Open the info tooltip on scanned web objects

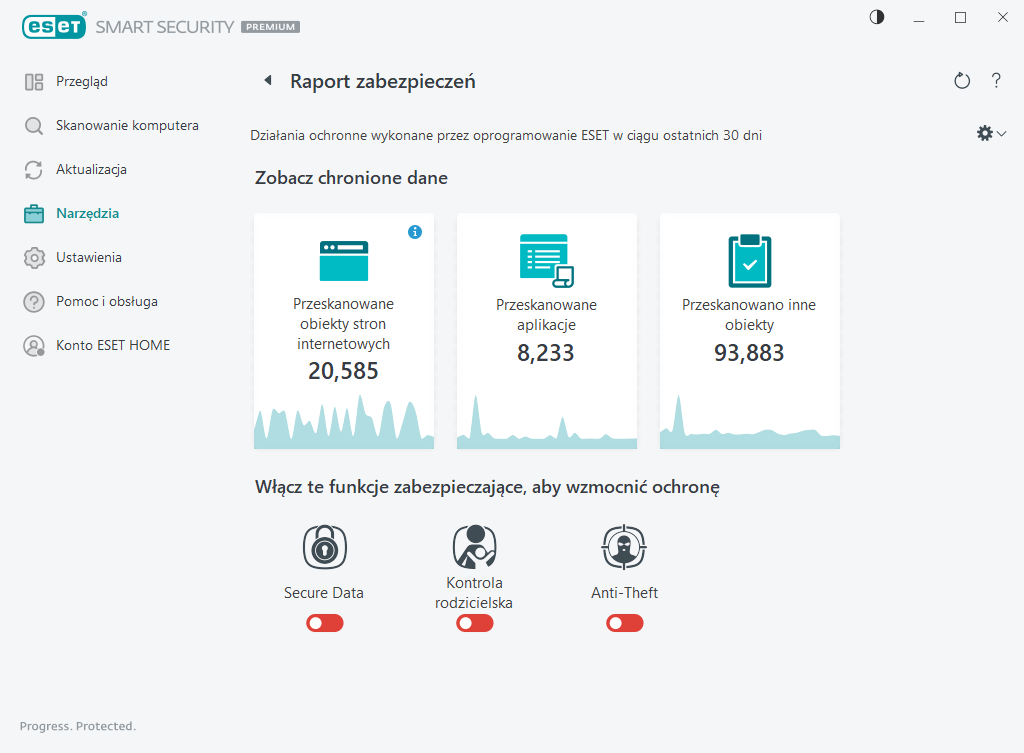(415, 231)
